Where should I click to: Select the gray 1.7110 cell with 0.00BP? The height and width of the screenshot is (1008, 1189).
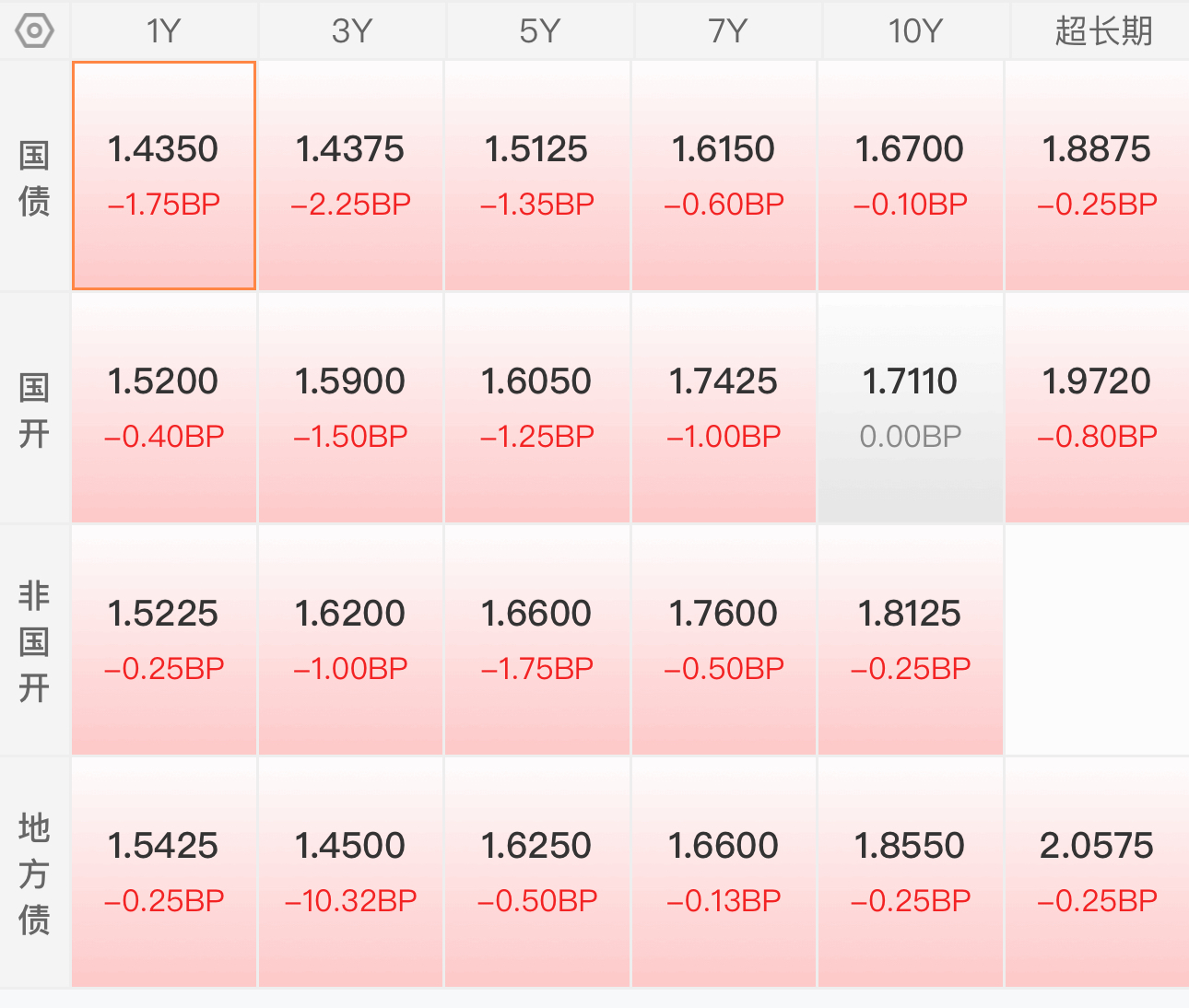click(x=910, y=407)
